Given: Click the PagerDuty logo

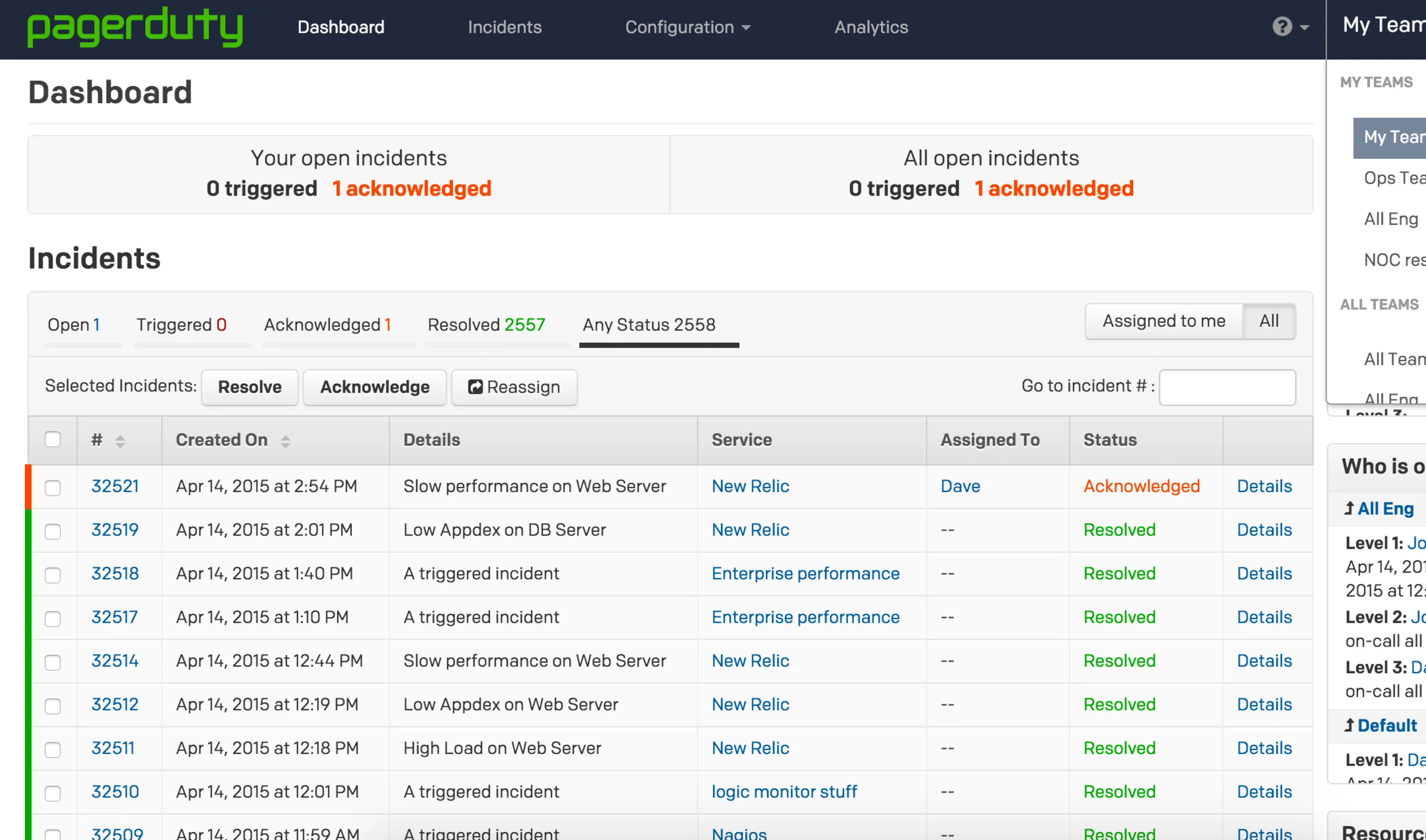Looking at the screenshot, I should [135, 27].
